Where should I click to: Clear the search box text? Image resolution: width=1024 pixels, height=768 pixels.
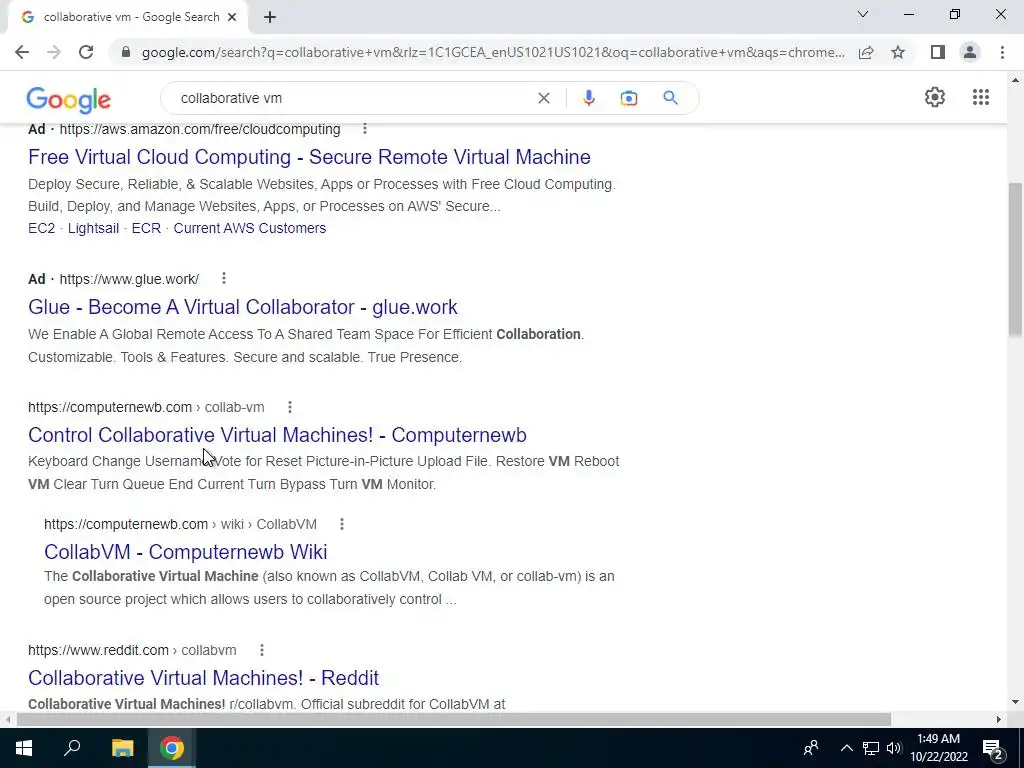coord(543,98)
